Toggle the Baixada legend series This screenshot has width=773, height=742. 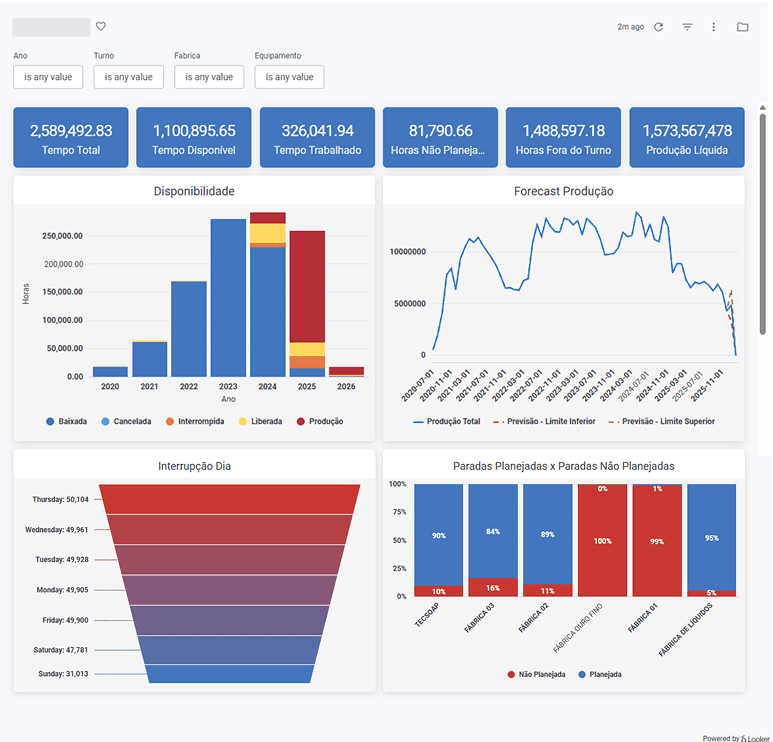pyautogui.click(x=67, y=422)
